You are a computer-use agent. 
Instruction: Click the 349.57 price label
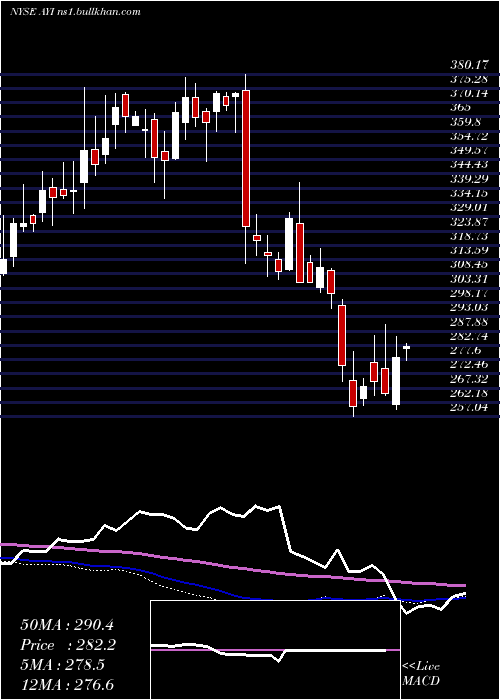(x=469, y=150)
